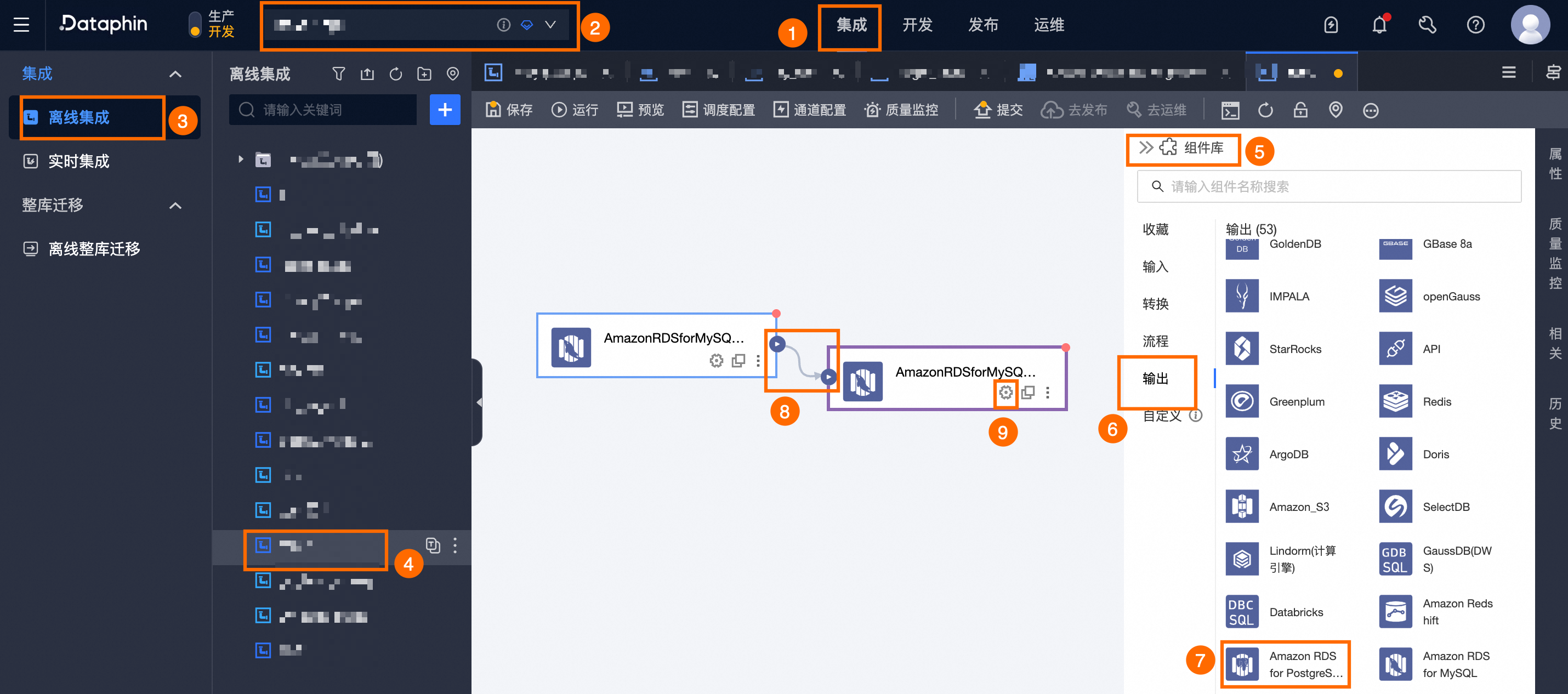Open the user avatar menu
Screen dimensions: 1568x694
(1530, 25)
